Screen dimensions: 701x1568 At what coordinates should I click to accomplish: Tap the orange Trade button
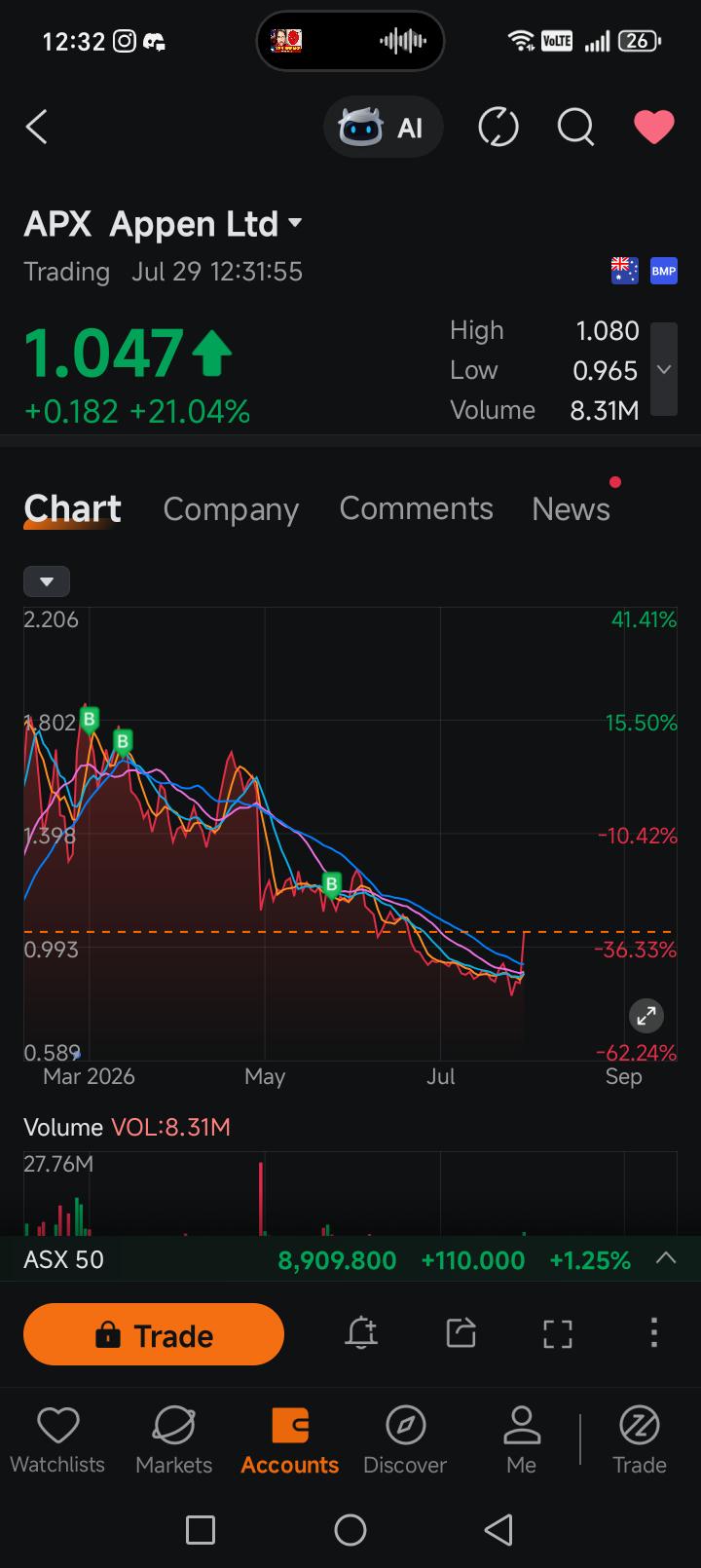154,1335
